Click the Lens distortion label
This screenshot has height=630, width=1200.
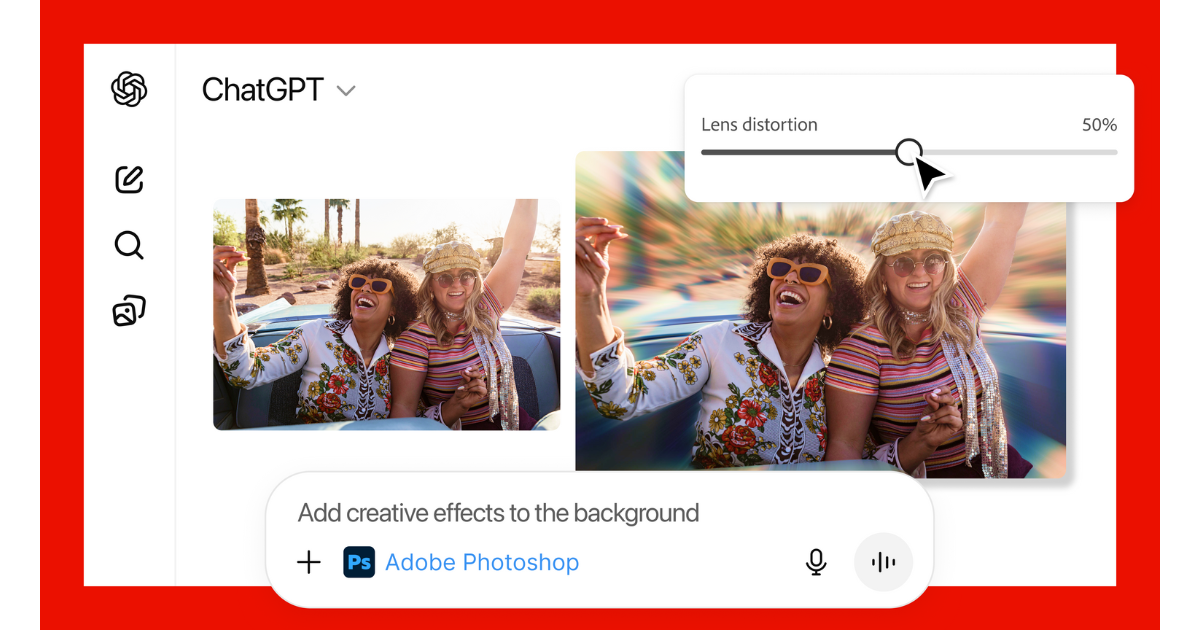tap(759, 125)
